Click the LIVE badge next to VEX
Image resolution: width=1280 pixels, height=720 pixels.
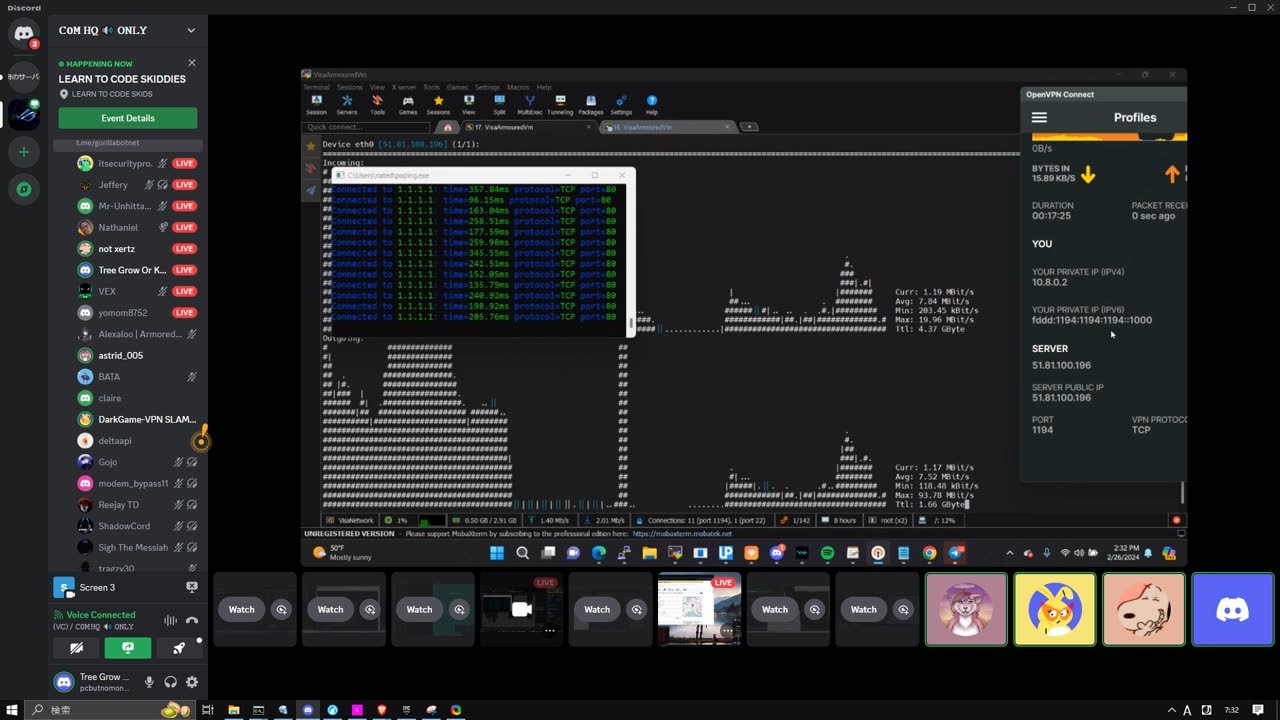pos(184,291)
